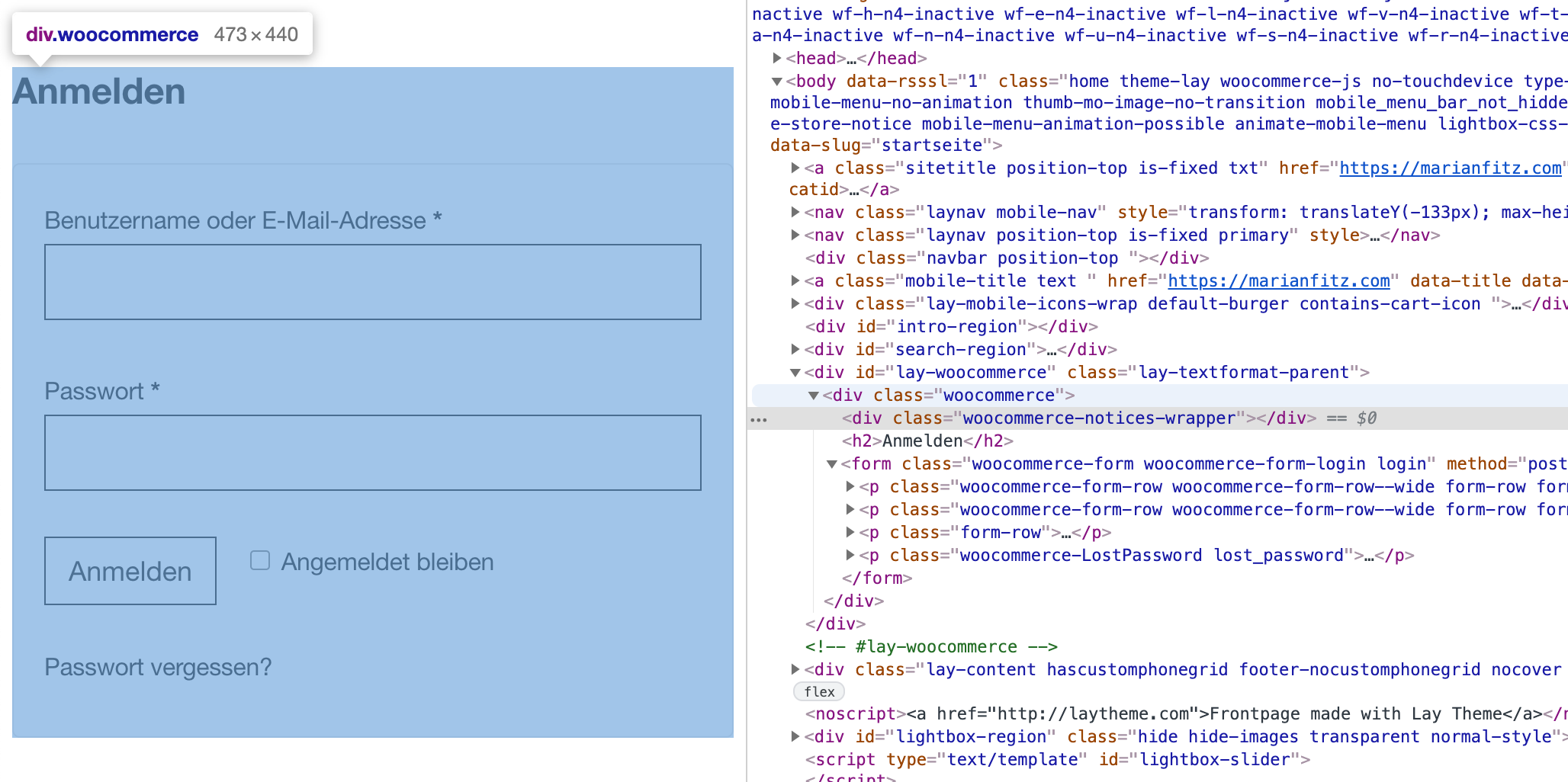
Task: Open the marianfitz.com href in mobile-title anchor
Action: tap(1278, 280)
